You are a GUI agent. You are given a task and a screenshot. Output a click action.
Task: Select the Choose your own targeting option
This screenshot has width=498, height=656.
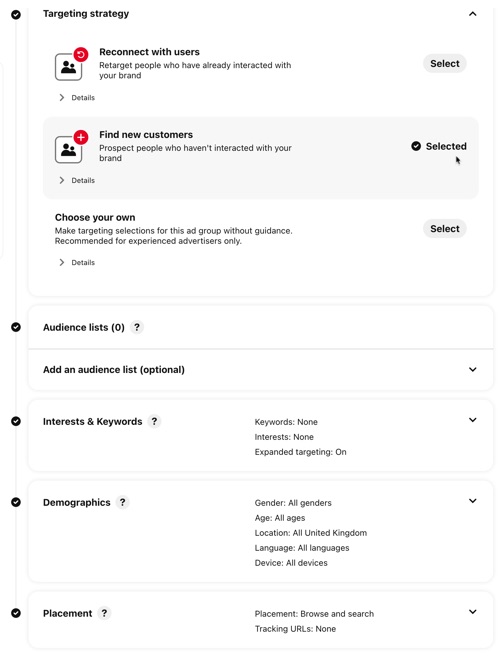tap(444, 229)
